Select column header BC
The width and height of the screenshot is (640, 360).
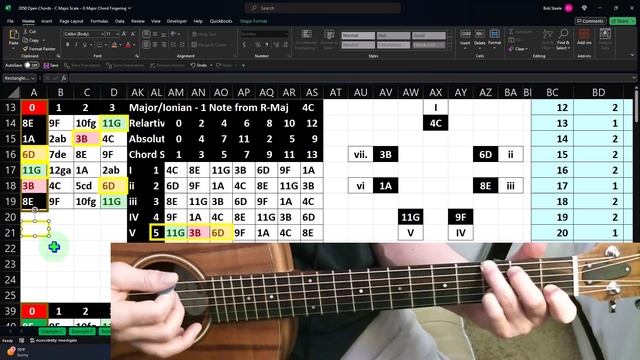[x=552, y=93]
